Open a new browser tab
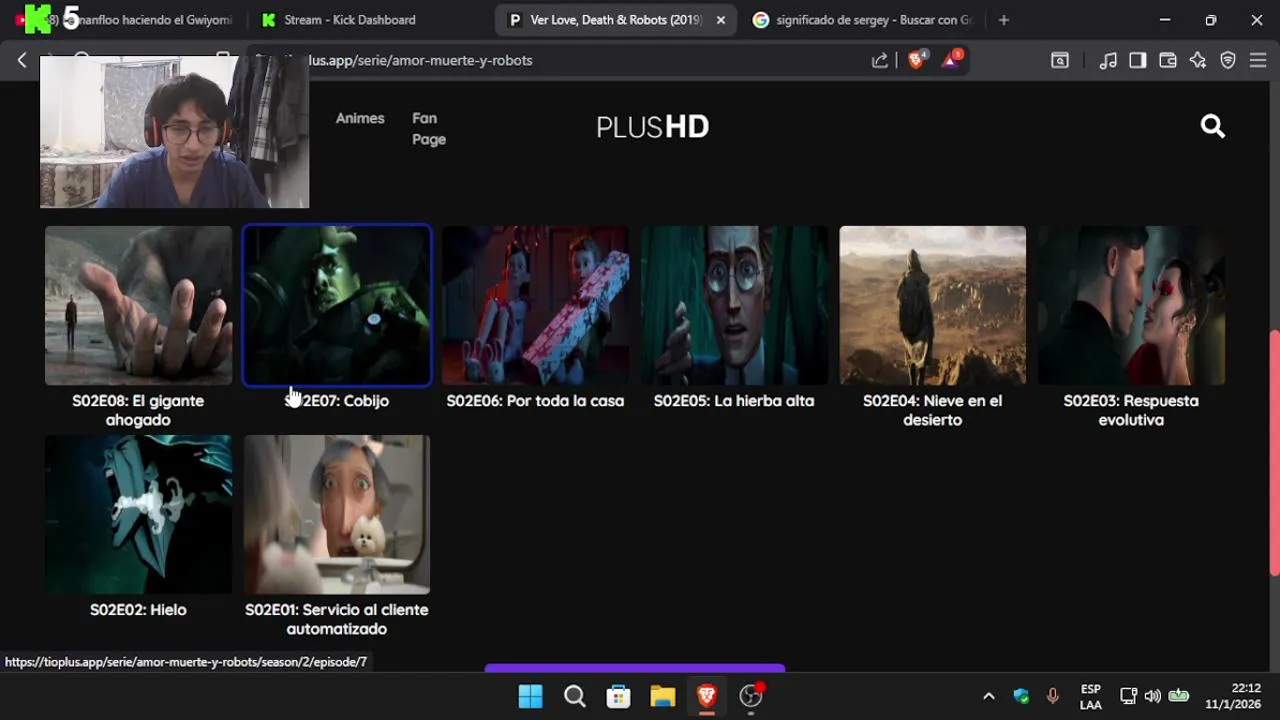This screenshot has width=1280, height=720. [1004, 20]
